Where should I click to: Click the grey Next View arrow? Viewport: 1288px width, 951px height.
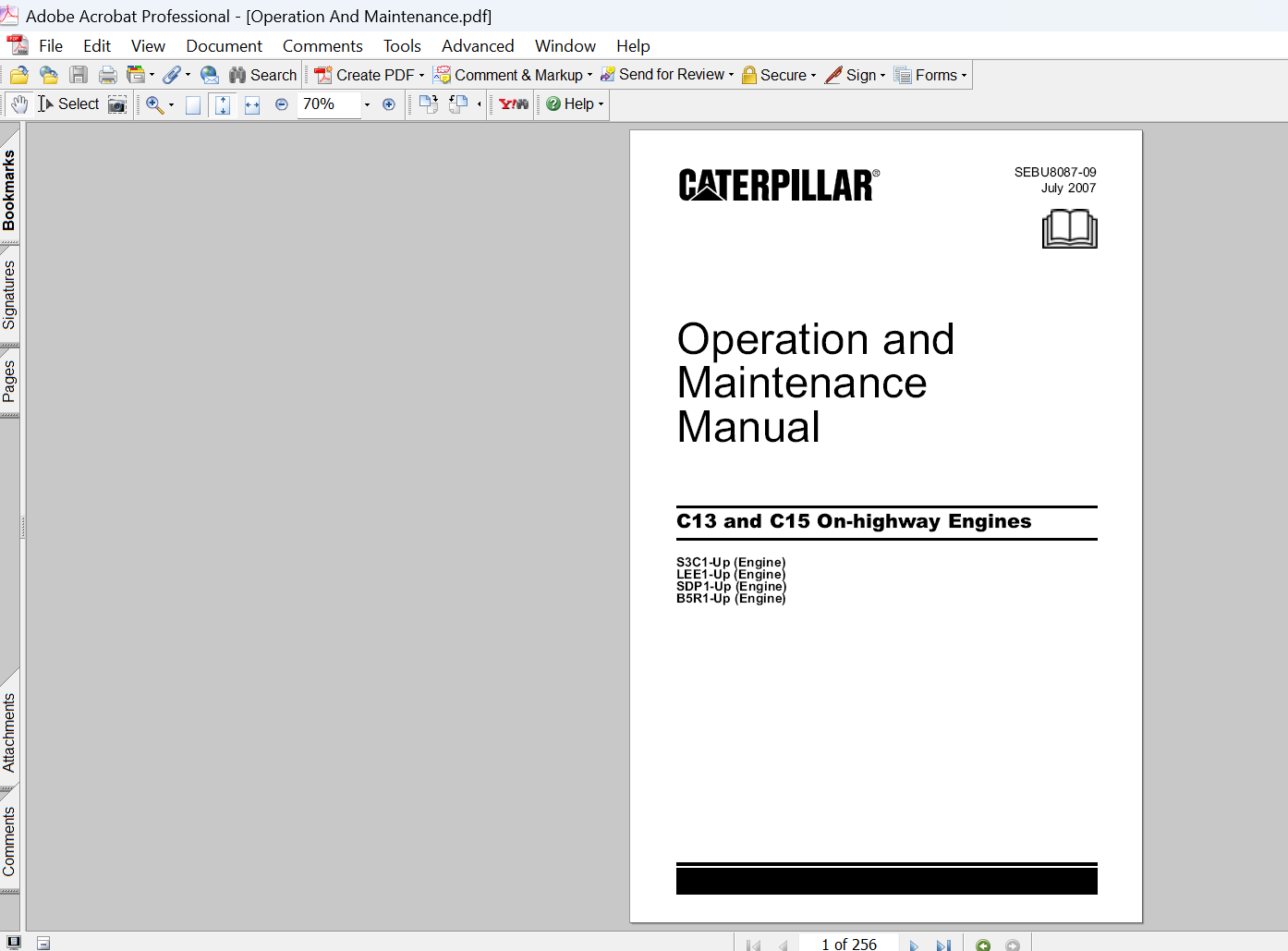point(1013,945)
